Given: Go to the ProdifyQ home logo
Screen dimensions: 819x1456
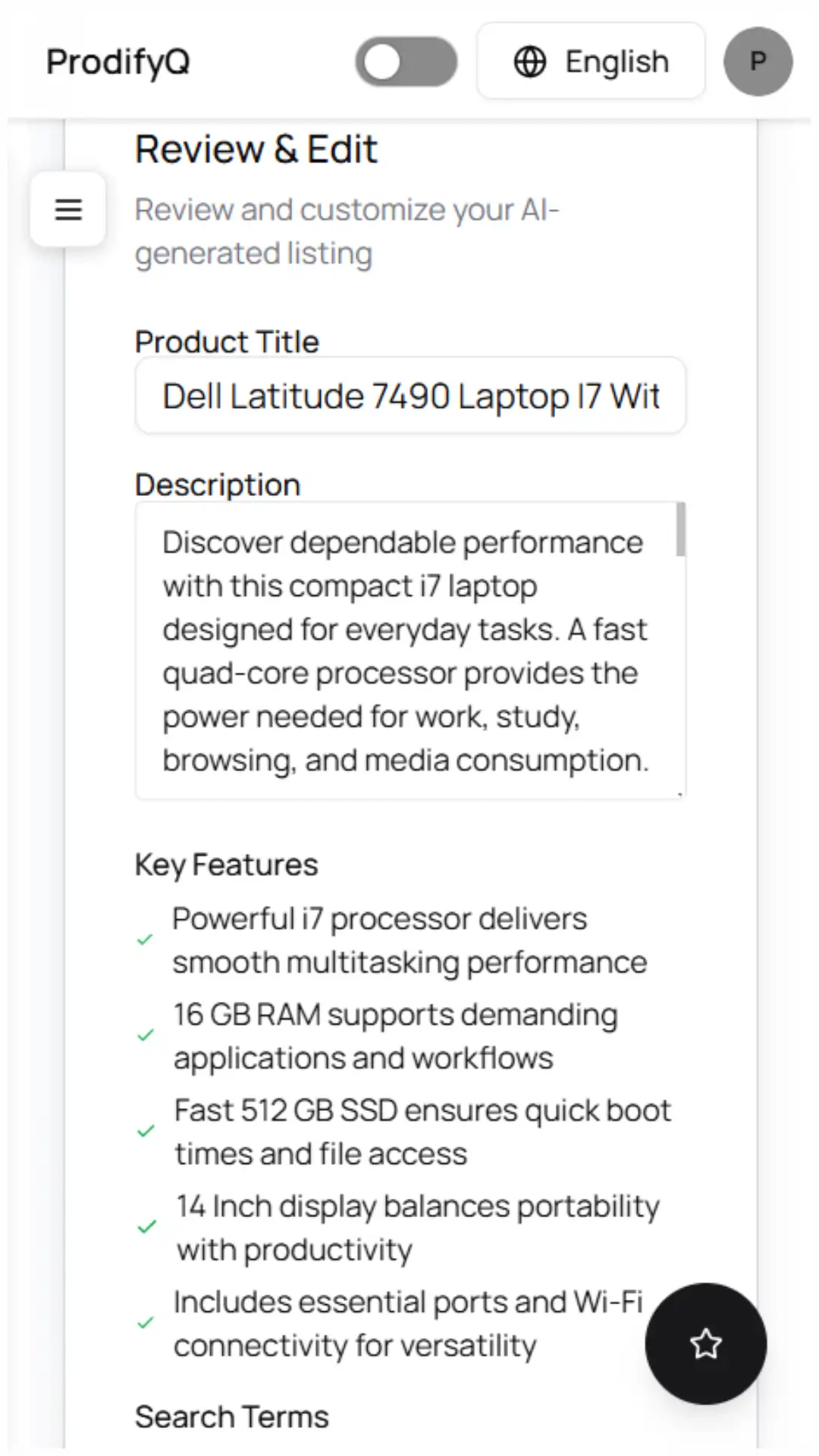Looking at the screenshot, I should point(118,62).
